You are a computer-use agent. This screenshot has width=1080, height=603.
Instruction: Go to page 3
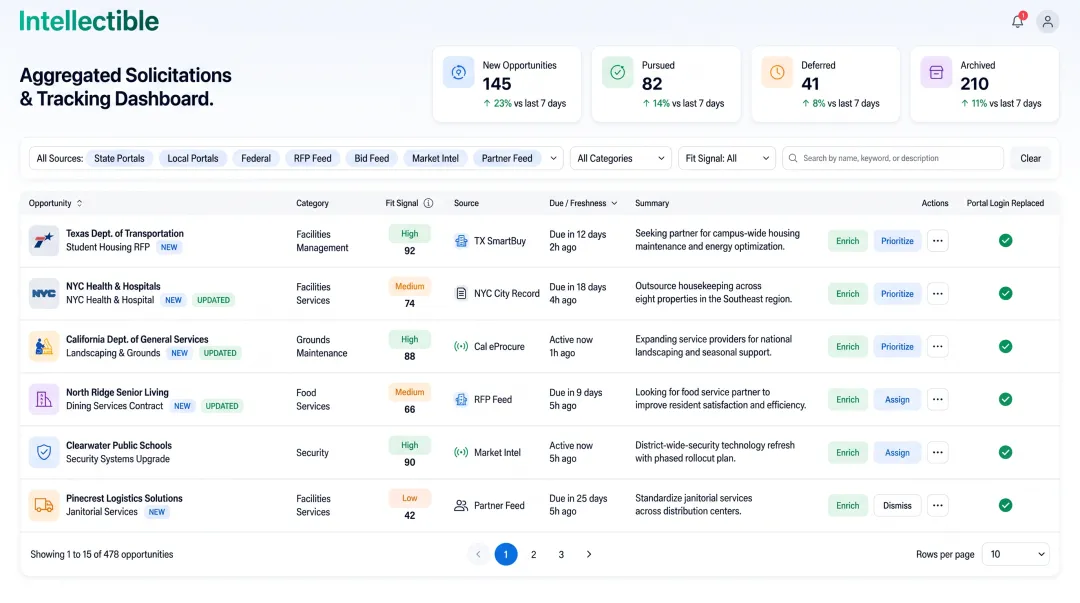[561, 554]
